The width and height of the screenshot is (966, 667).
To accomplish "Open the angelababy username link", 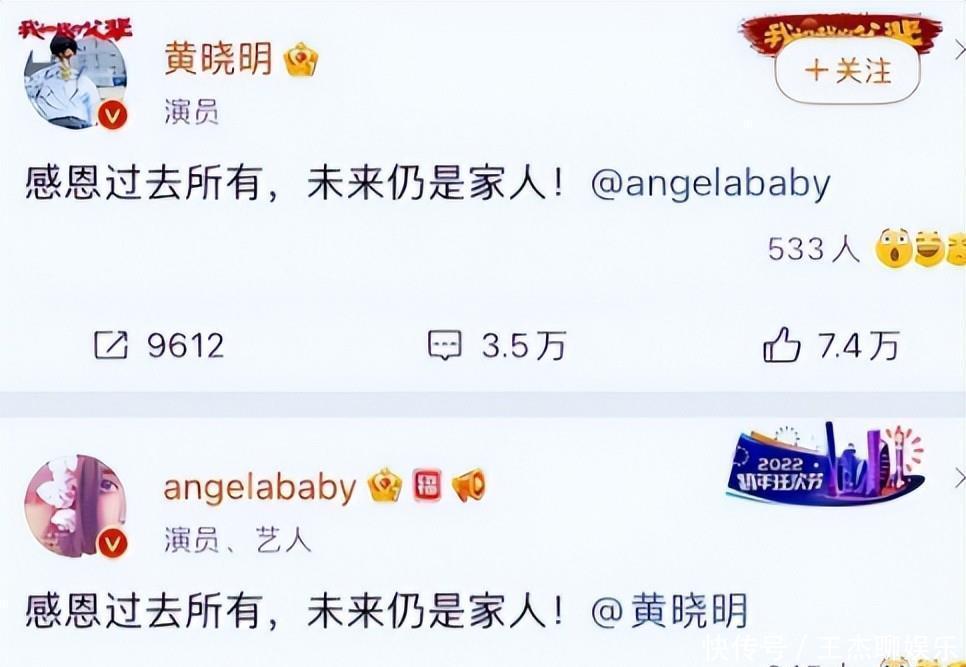I will [259, 487].
